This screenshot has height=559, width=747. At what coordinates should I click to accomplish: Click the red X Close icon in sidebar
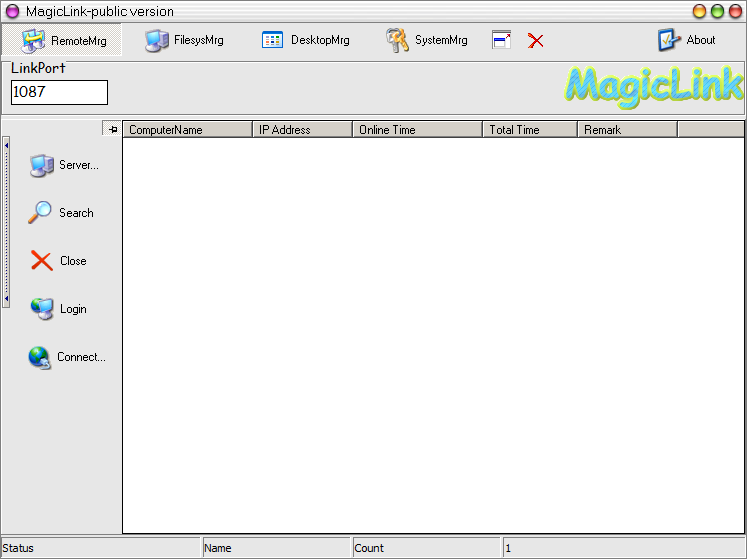tap(41, 261)
